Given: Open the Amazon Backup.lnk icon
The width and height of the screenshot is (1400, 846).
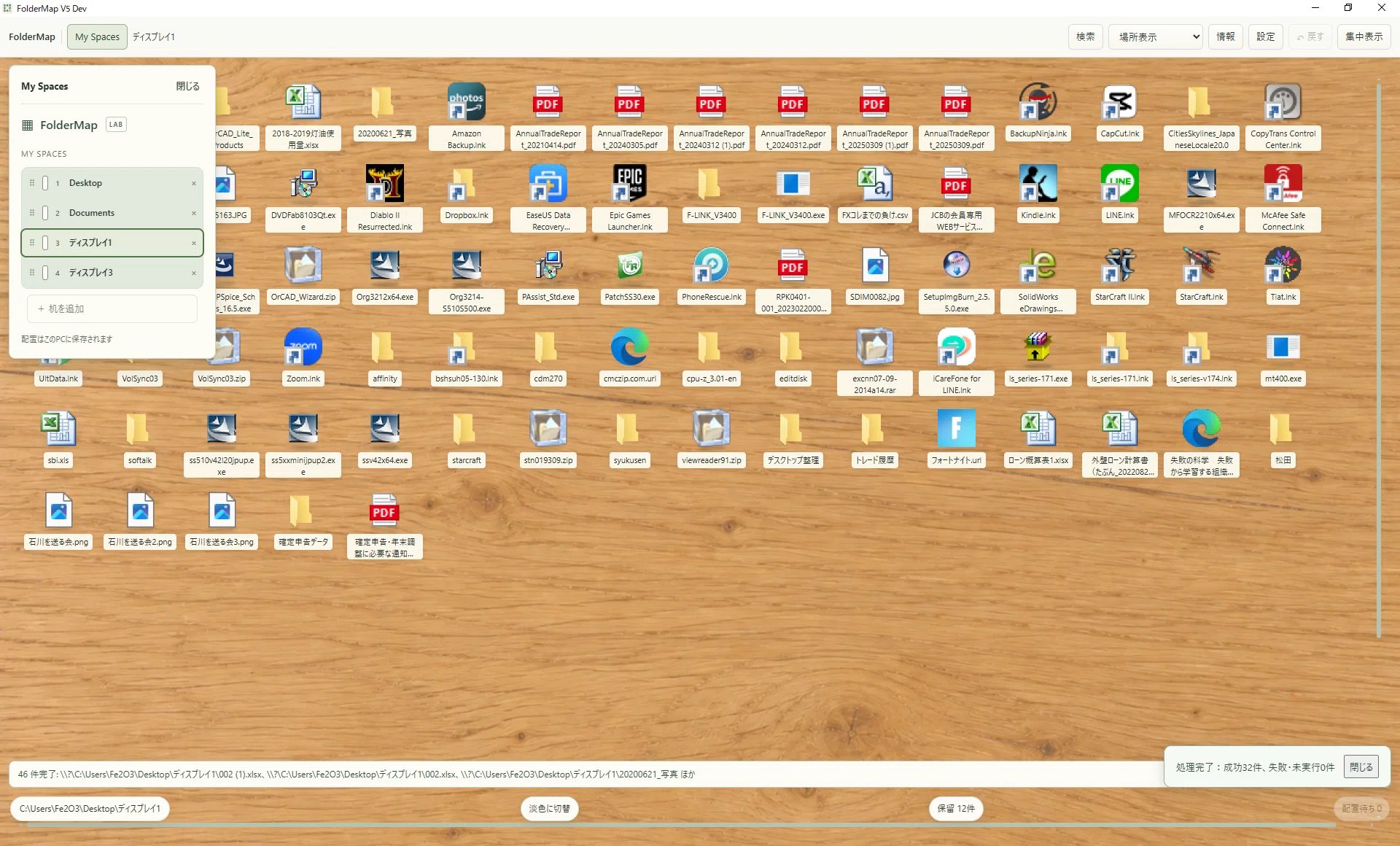Looking at the screenshot, I should pyautogui.click(x=467, y=102).
